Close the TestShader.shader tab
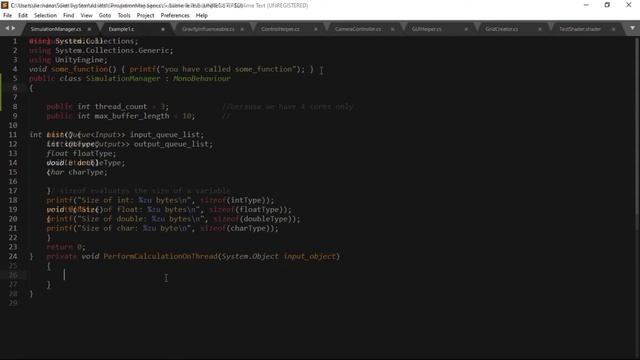This screenshot has width=640, height=360. 613,29
